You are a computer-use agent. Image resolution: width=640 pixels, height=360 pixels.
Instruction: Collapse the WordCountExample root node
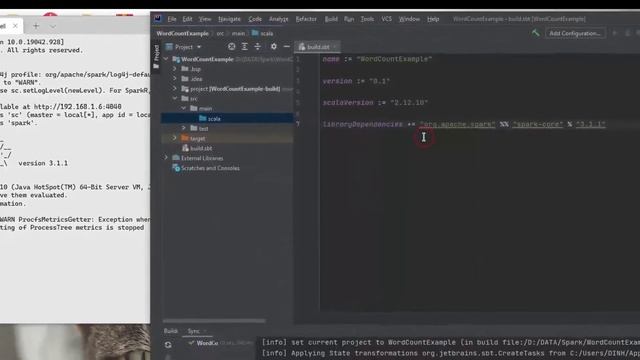166,59
